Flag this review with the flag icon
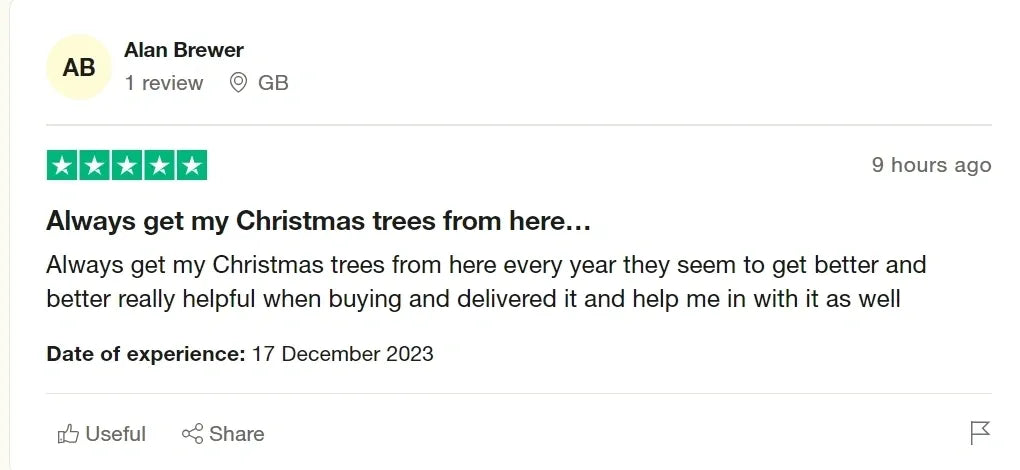This screenshot has height=470, width=1020. click(980, 432)
